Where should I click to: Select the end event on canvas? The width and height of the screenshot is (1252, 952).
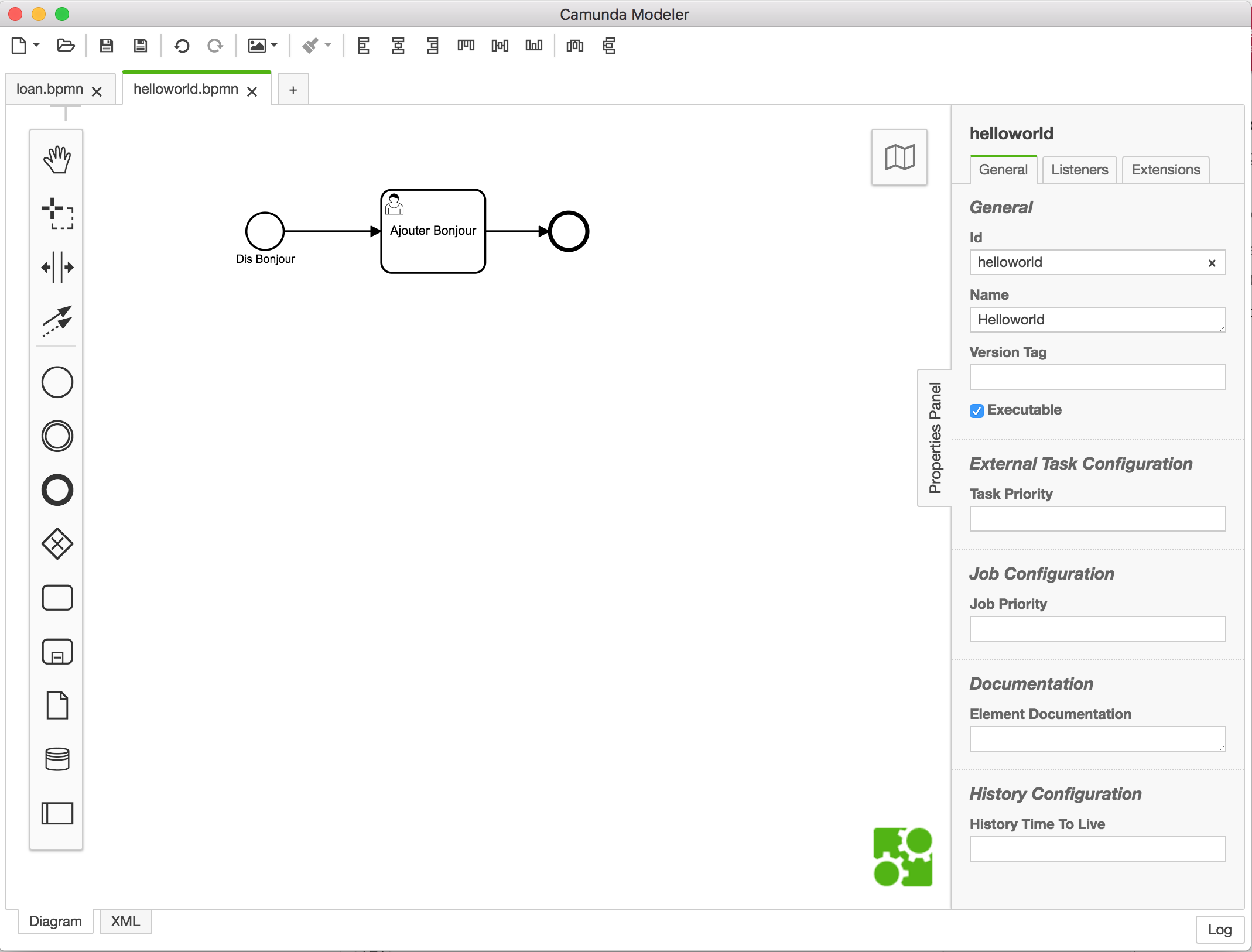click(568, 231)
